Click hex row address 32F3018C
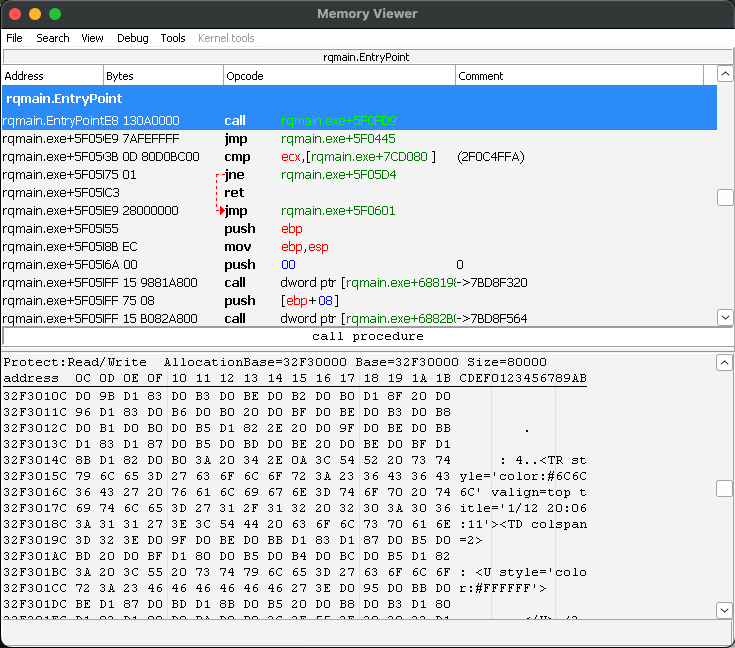 [35, 524]
